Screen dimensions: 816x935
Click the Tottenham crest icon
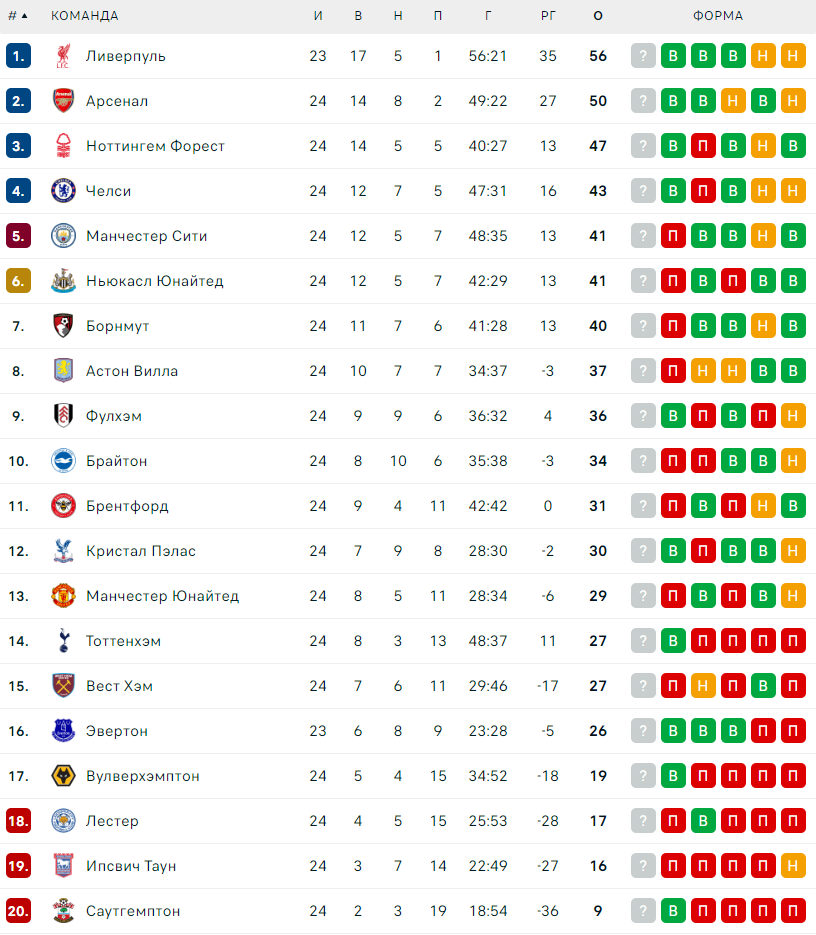point(63,641)
